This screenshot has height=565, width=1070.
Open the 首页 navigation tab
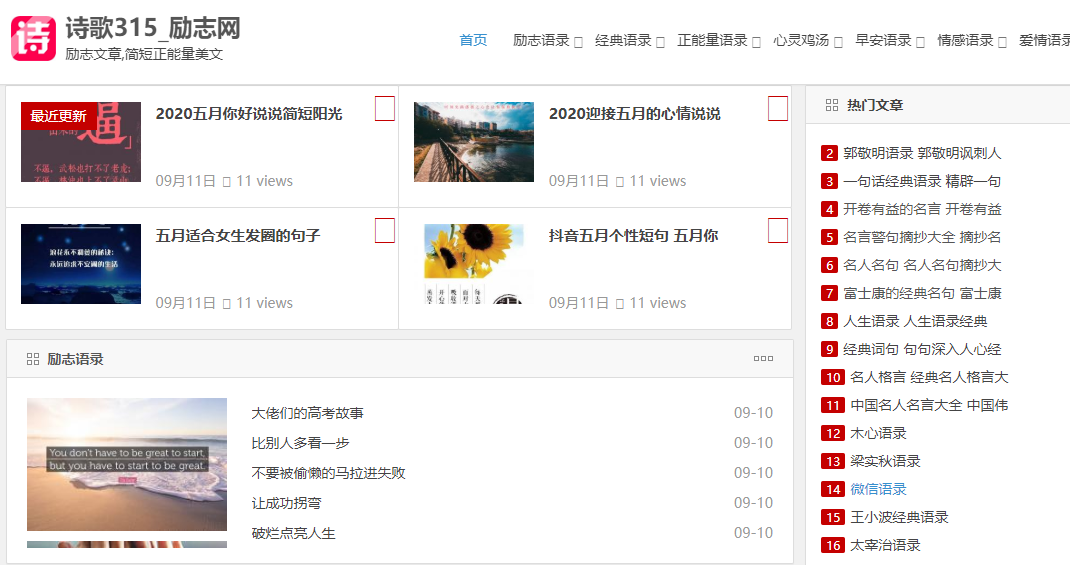[473, 40]
